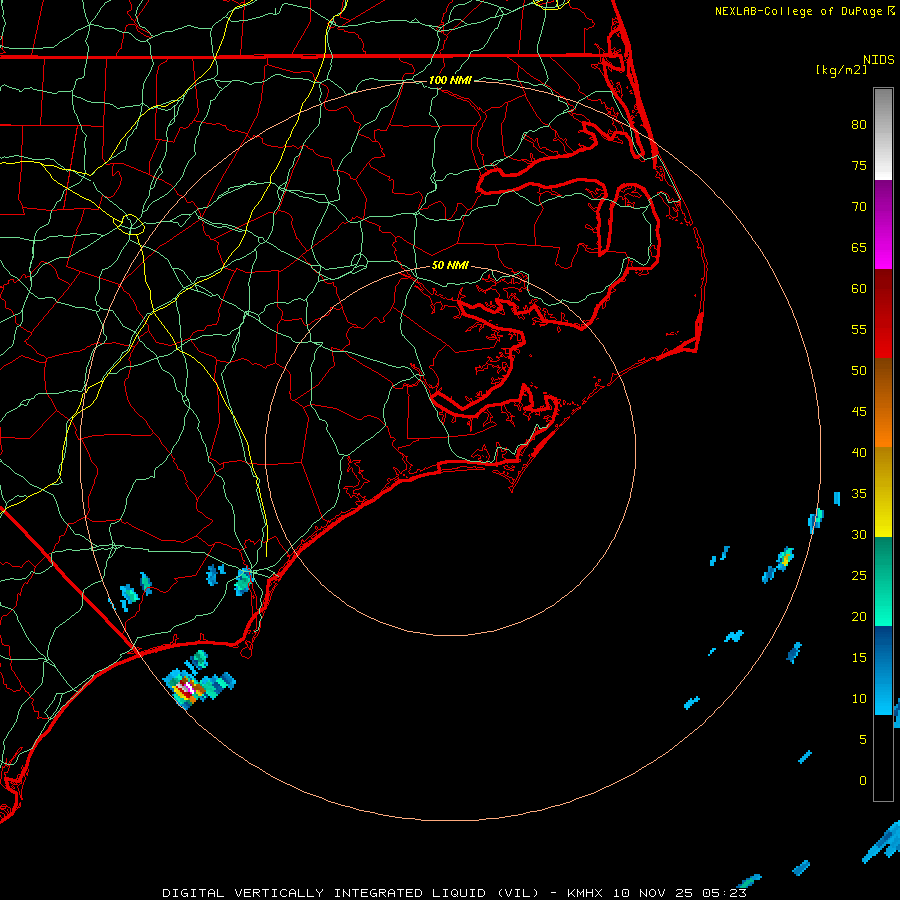
Task: Click the 40 scale value
Action: 859,452
